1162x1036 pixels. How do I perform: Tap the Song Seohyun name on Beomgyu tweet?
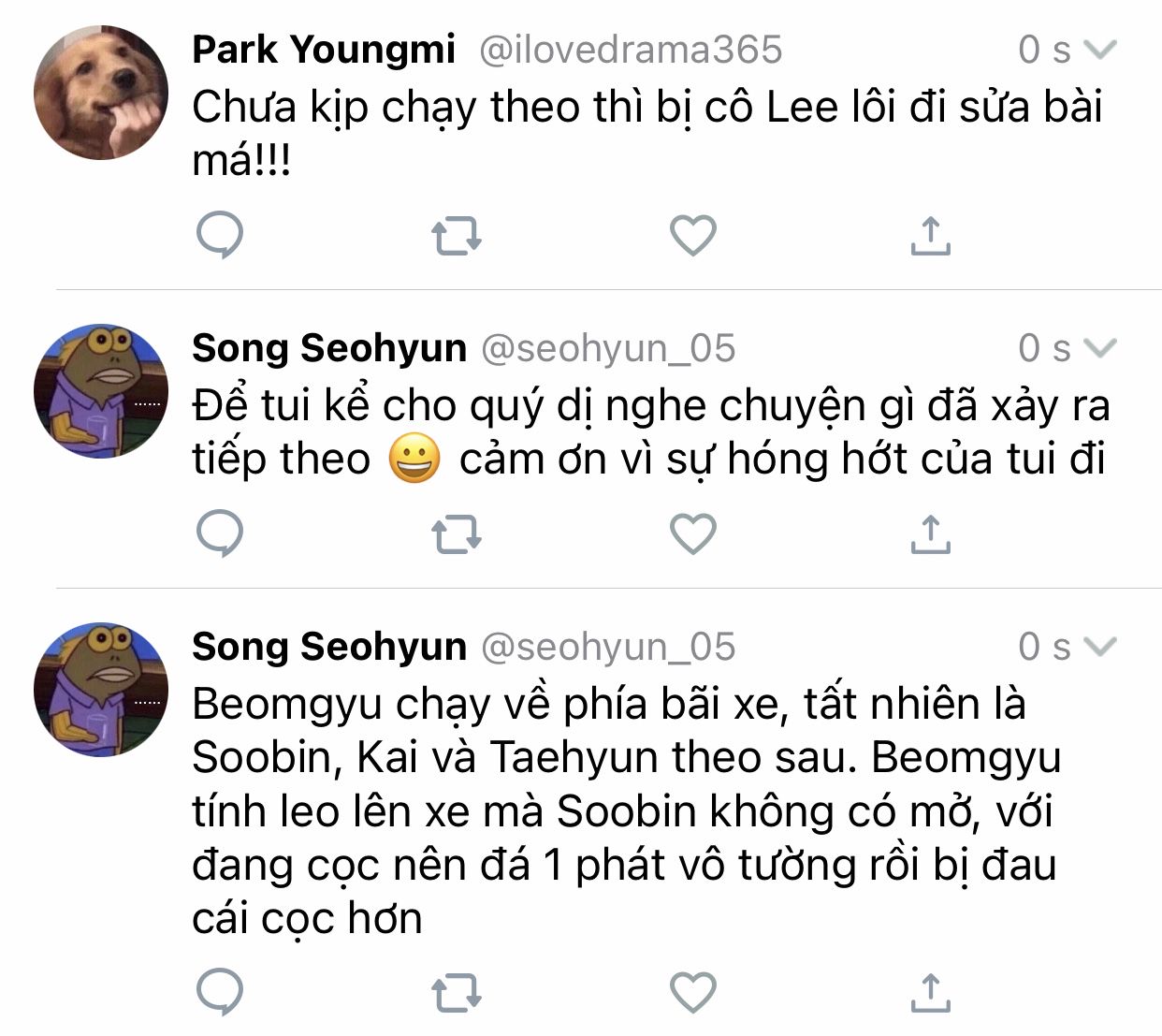point(329,647)
